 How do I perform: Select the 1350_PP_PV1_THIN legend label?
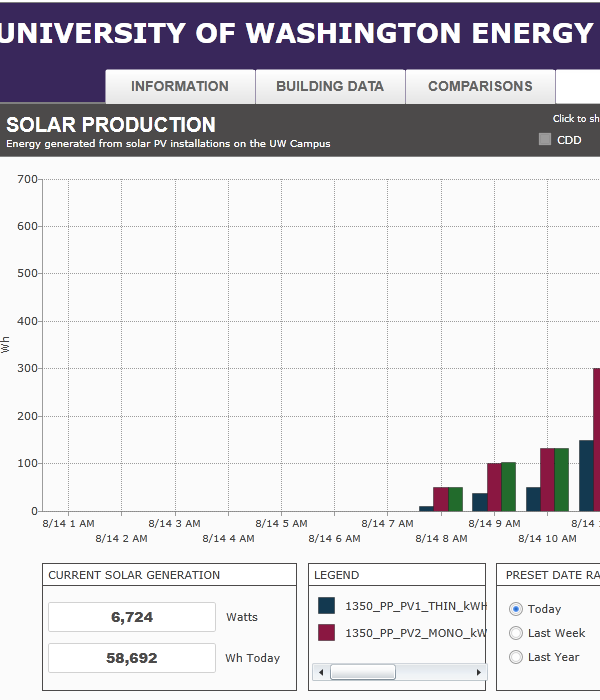click(x=415, y=606)
